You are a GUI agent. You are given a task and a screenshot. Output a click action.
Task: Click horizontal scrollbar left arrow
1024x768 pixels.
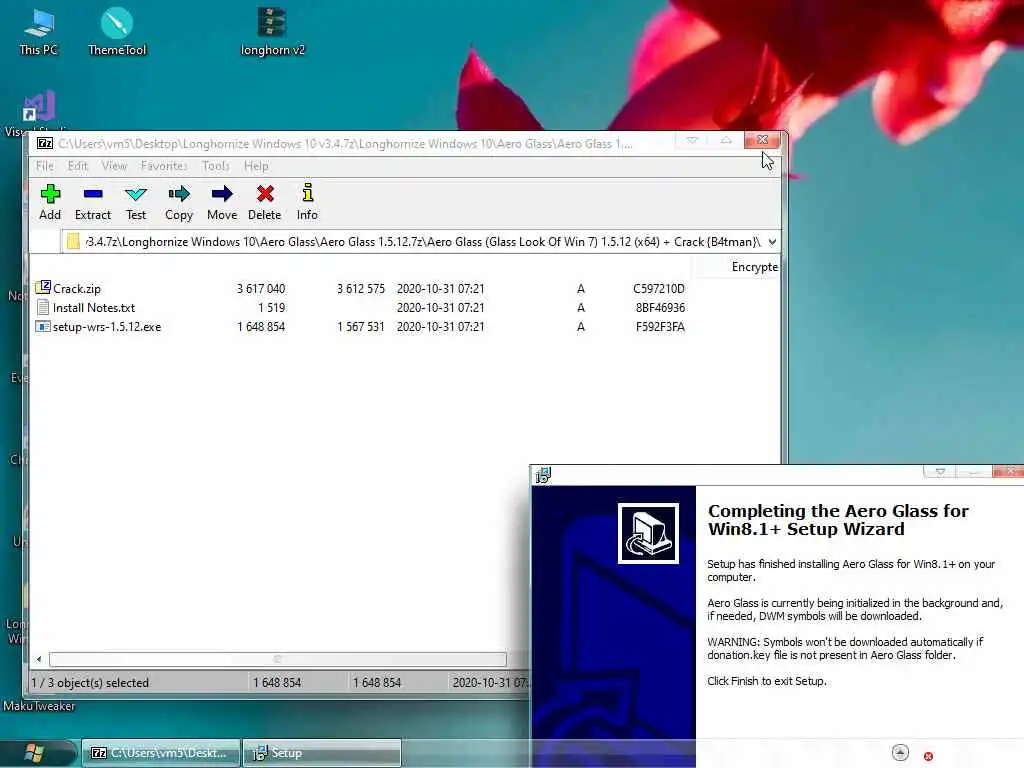(x=39, y=660)
